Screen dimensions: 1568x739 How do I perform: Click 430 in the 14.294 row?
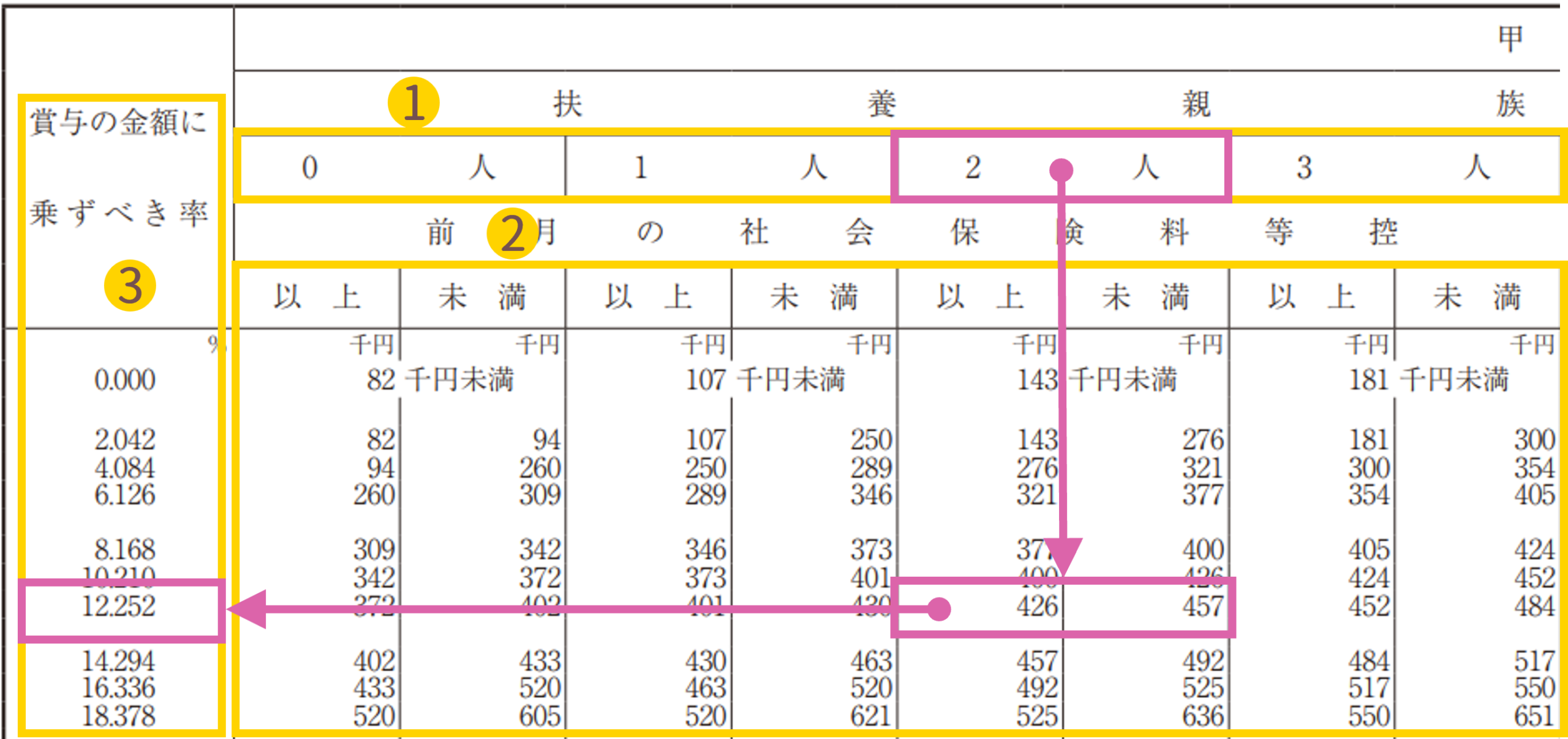706,661
